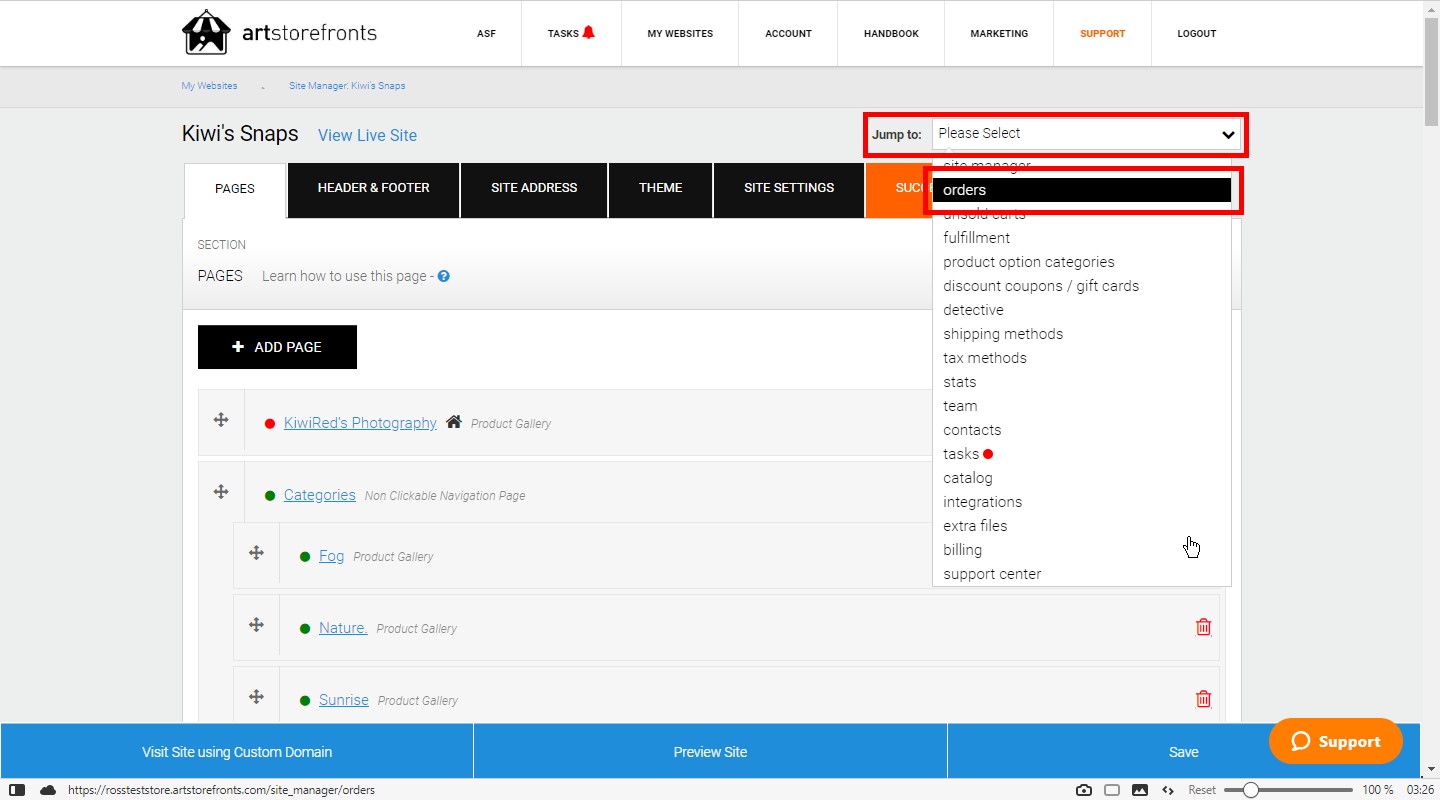Open the Support chat bubble
The image size is (1440, 800).
click(1335, 741)
